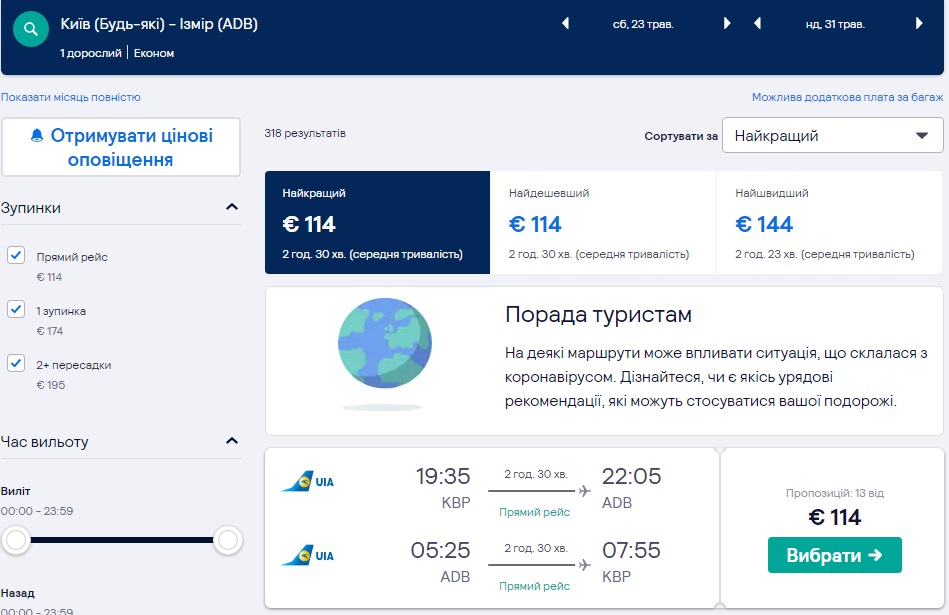Uncheck the Прямий рейс checkbox
The height and width of the screenshot is (615, 949).
pos(16,255)
